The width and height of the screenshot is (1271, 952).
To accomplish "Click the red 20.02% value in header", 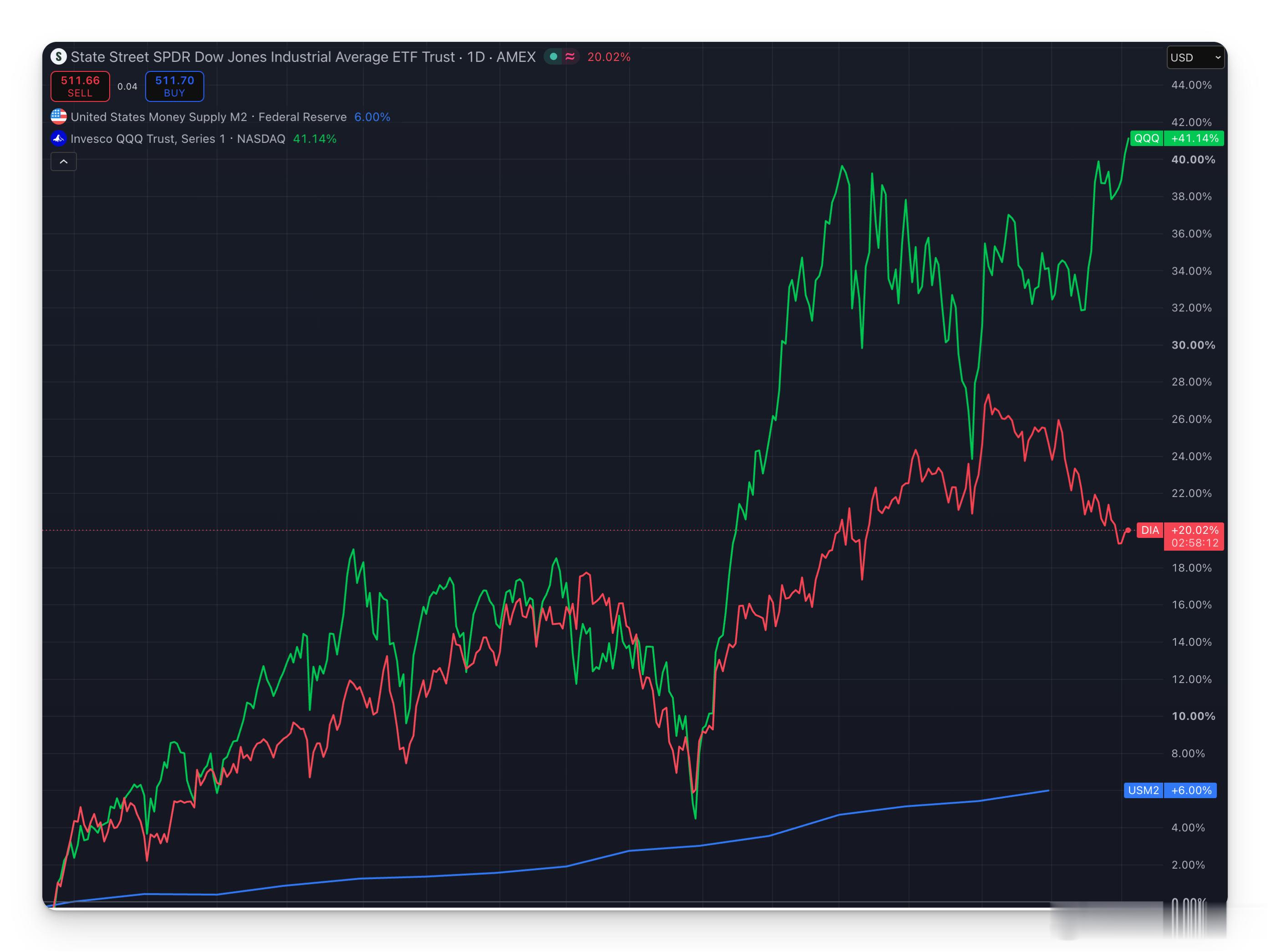I will pyautogui.click(x=609, y=57).
